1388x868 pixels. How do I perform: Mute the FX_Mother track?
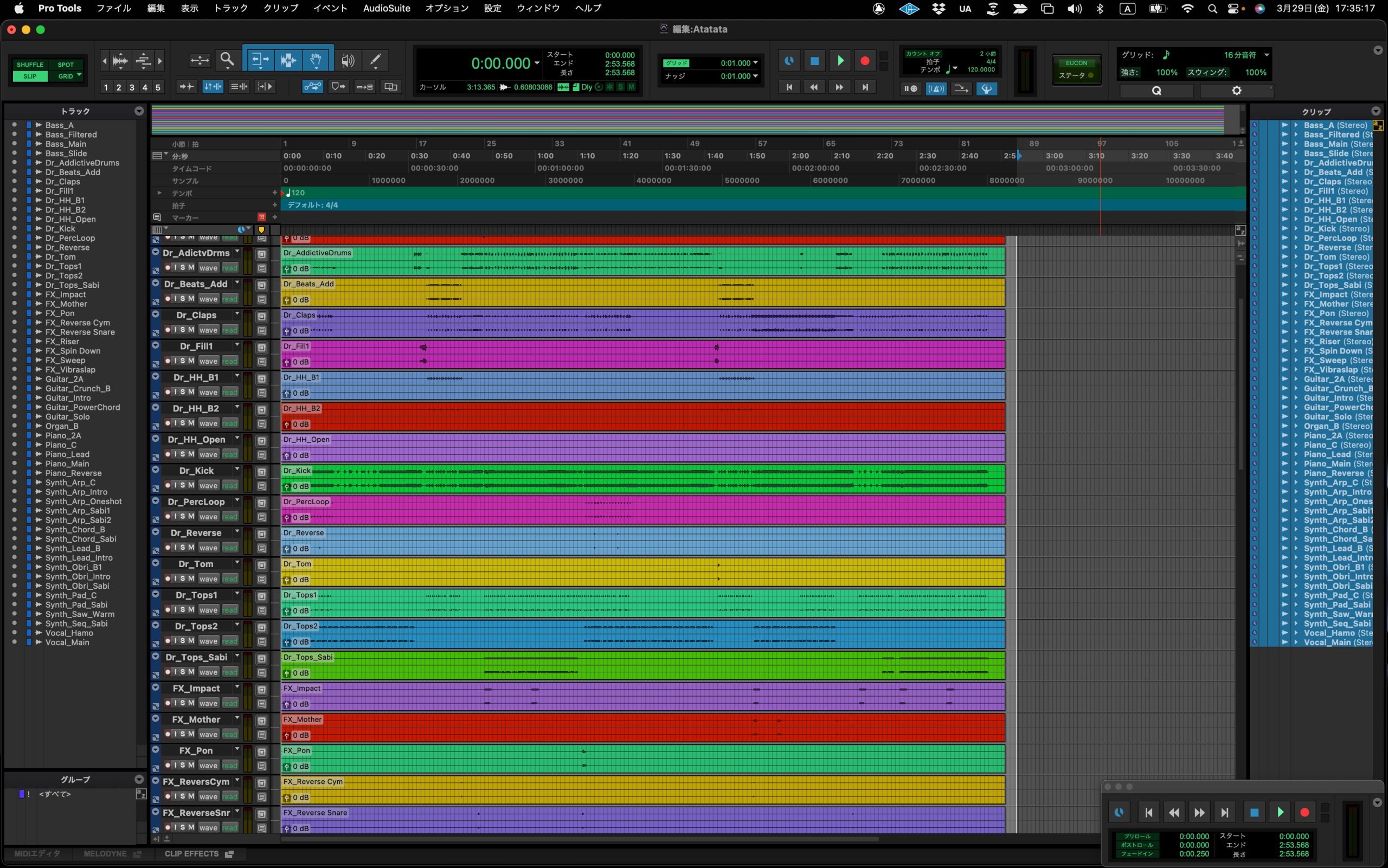click(191, 734)
